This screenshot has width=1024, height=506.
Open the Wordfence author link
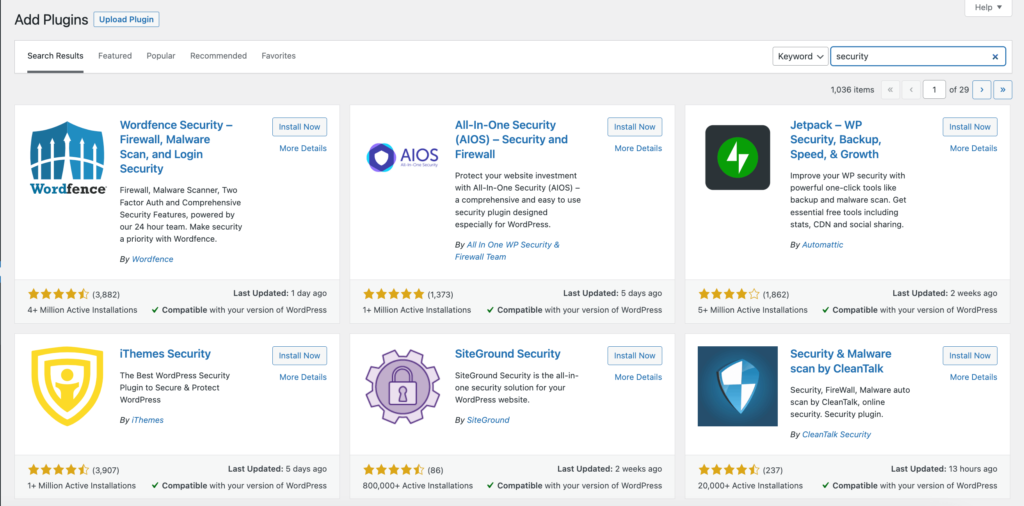click(x=152, y=259)
